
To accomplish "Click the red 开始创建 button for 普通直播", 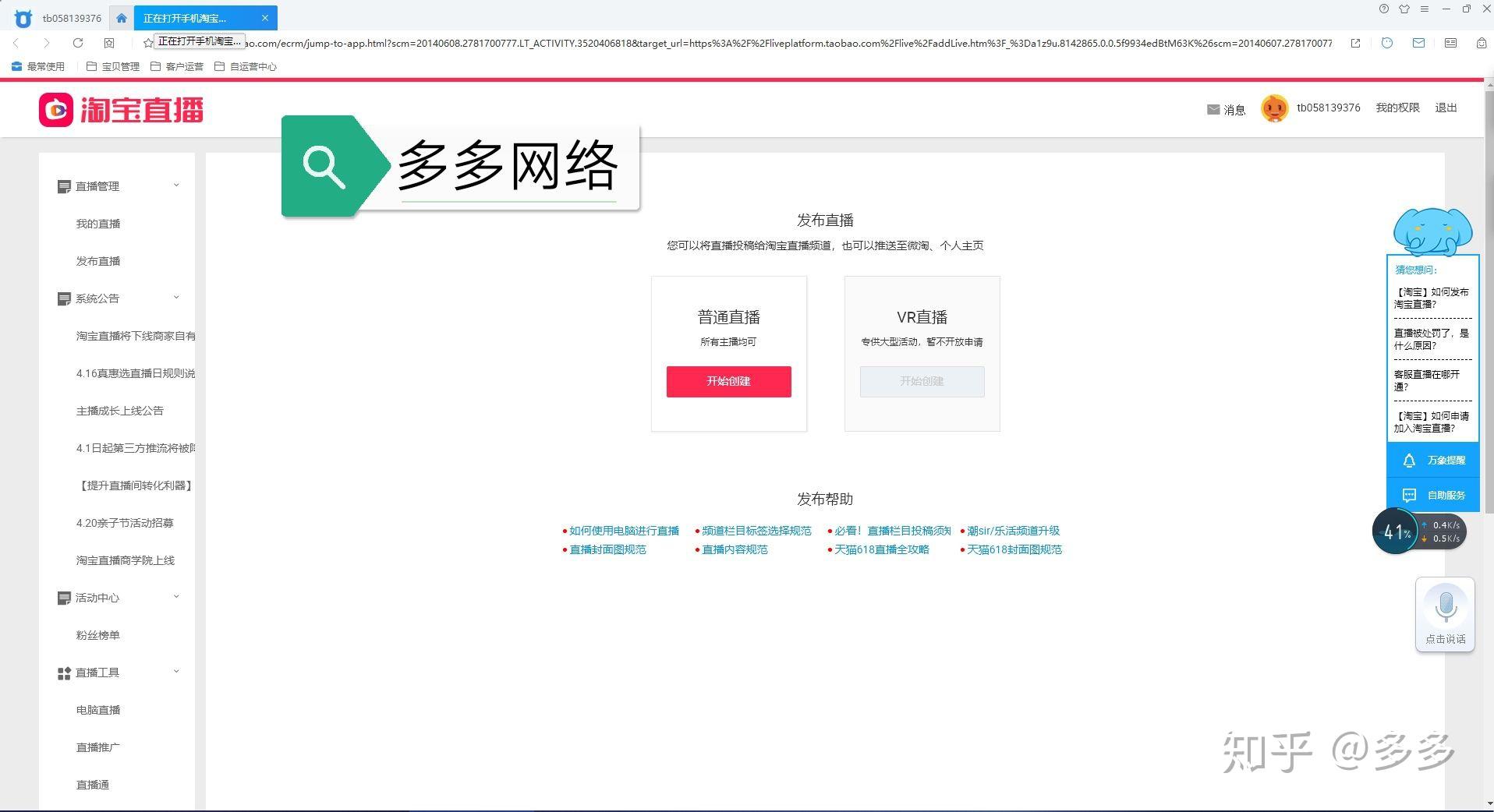I will click(x=728, y=381).
